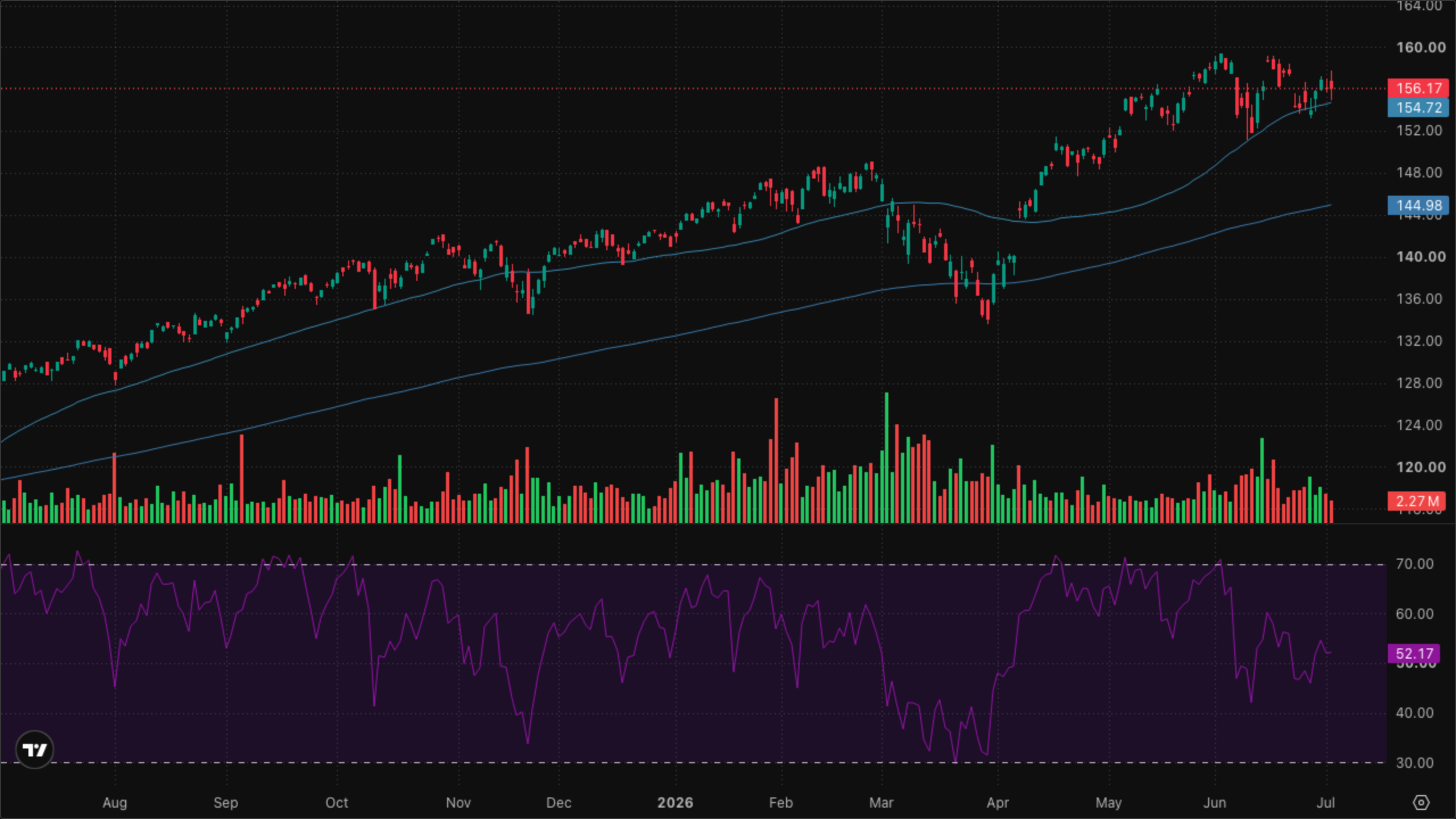Click the 128.00 price axis label
Screen dimensions: 1456x819
tap(1420, 383)
